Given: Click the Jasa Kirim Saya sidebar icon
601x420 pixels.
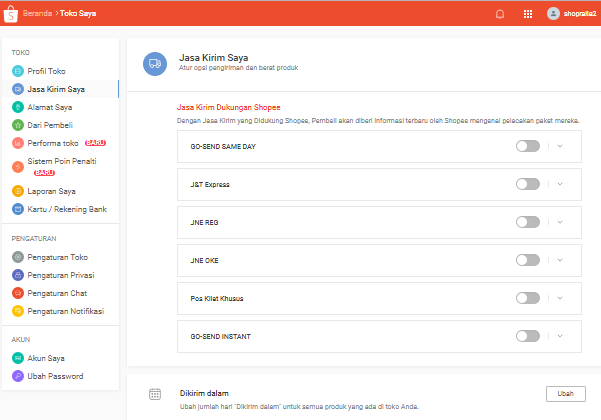Looking at the screenshot, I should 18,89.
